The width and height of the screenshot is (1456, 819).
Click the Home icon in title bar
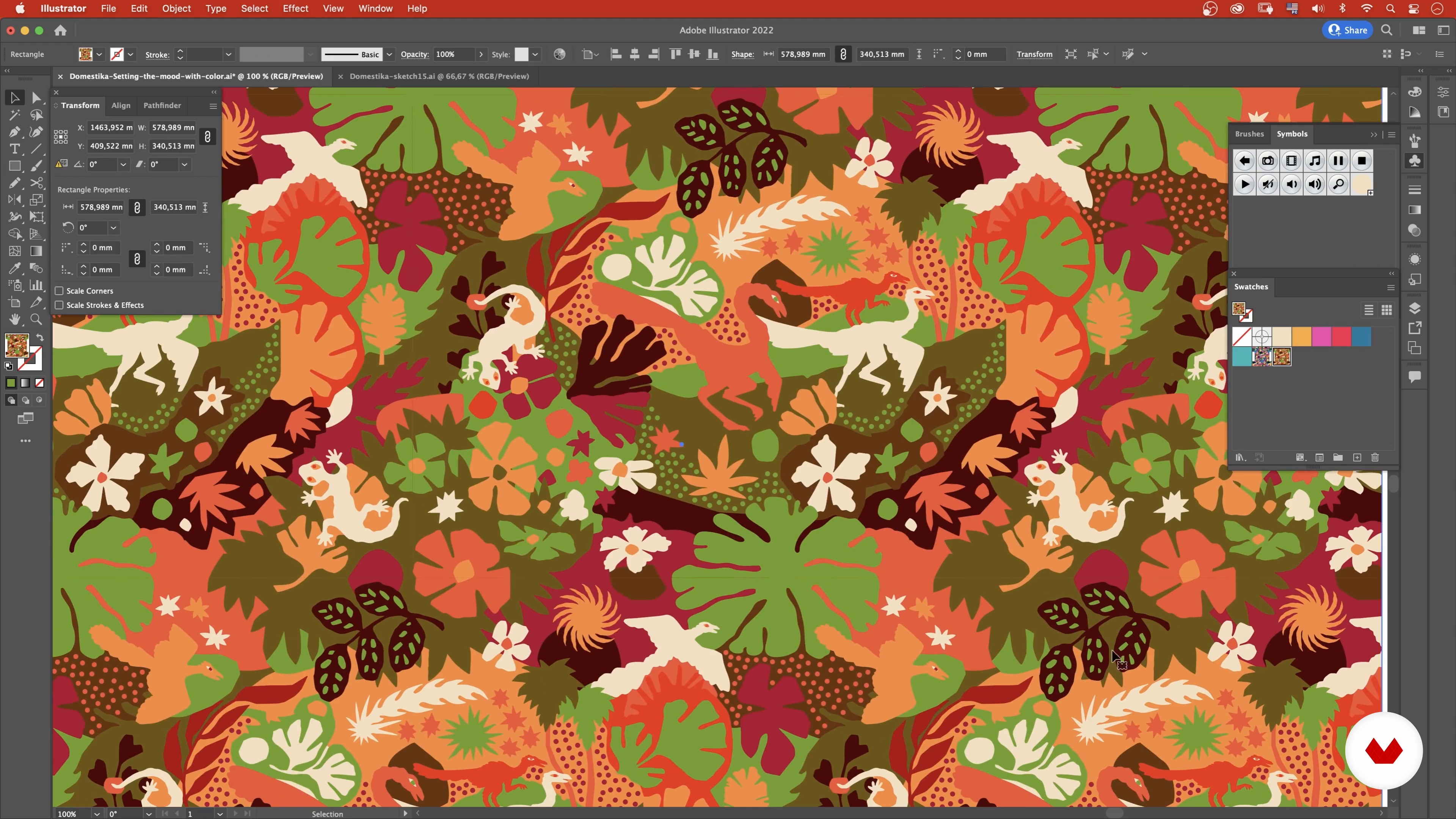coord(61,30)
